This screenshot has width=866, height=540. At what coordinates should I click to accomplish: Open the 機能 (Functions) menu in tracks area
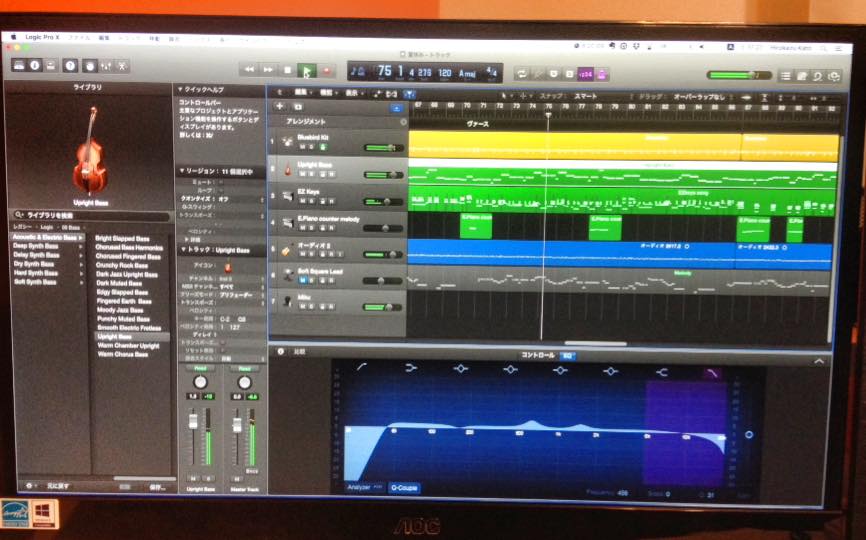tap(328, 93)
